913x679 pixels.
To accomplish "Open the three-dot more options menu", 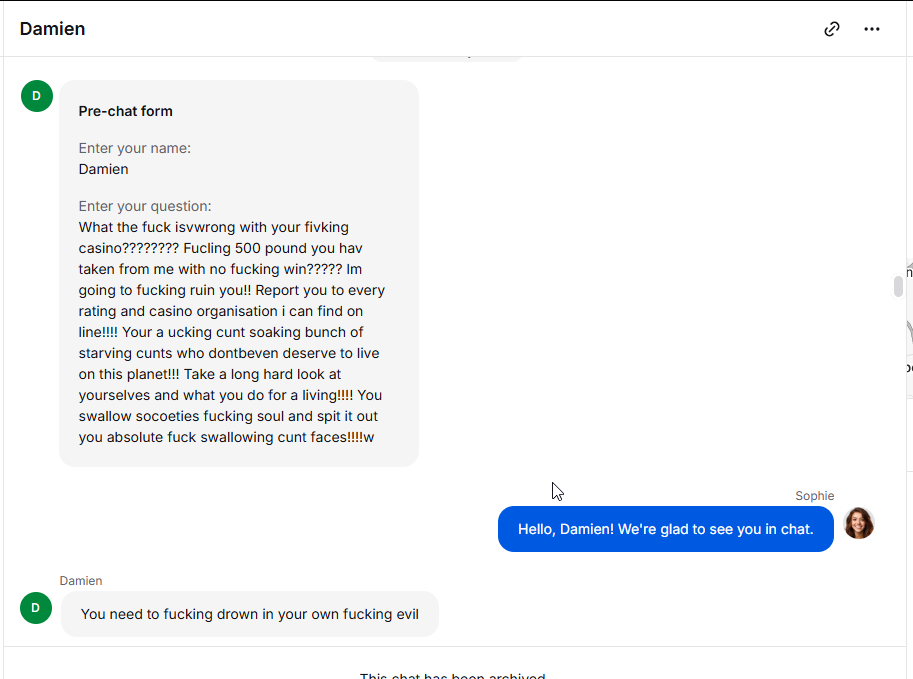I will click(872, 29).
